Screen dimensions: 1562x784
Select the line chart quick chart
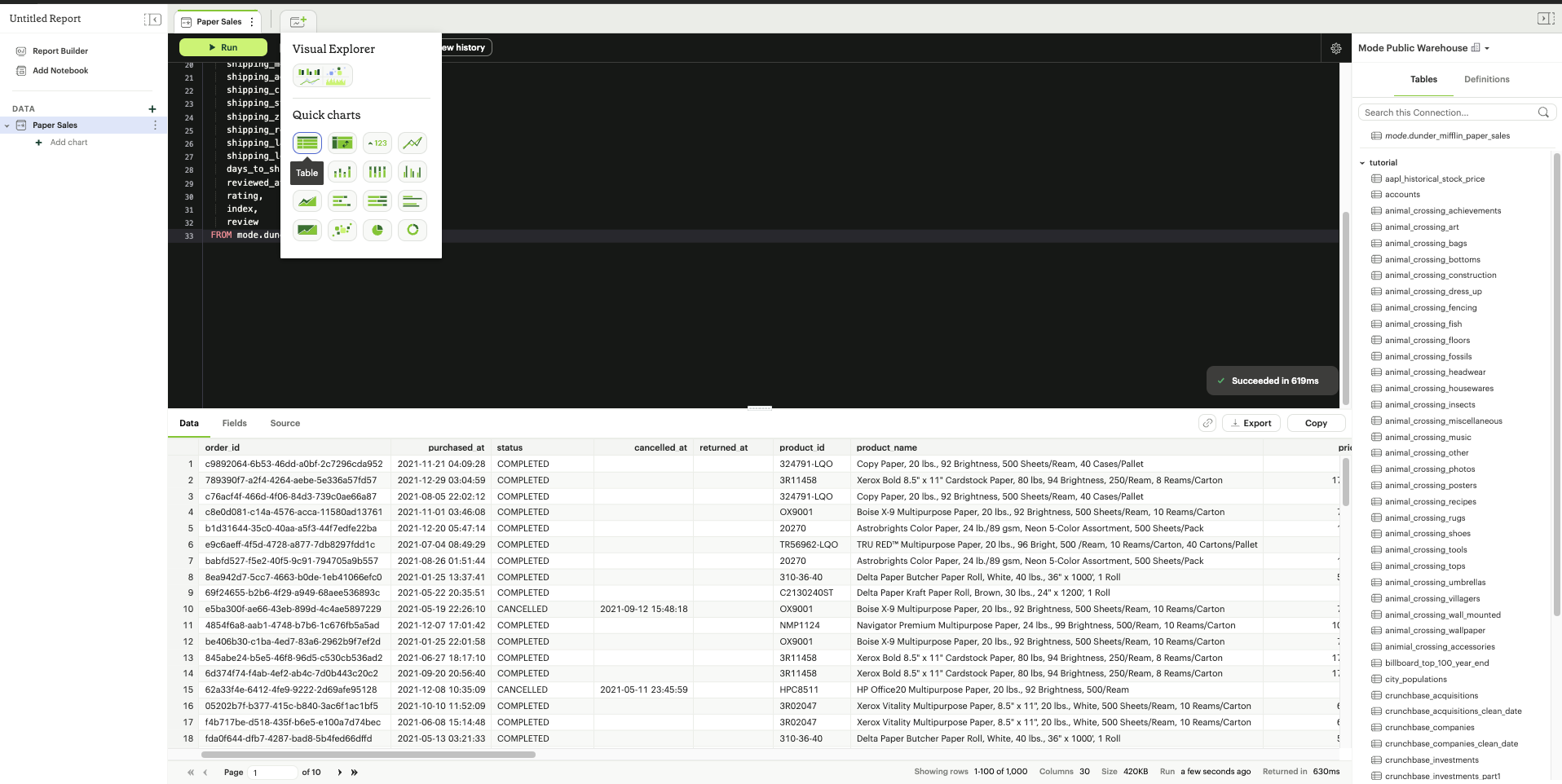tap(413, 143)
